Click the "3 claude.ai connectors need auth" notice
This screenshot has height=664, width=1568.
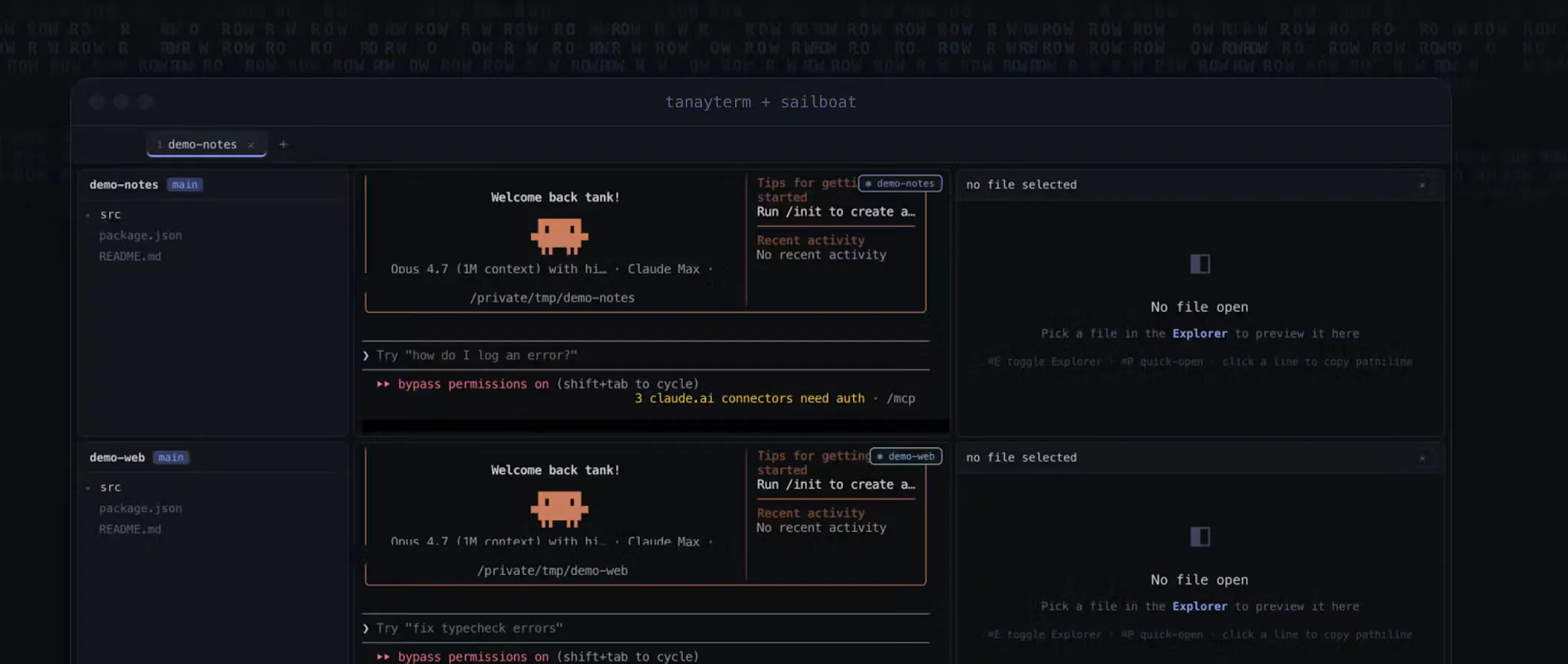[749, 399]
